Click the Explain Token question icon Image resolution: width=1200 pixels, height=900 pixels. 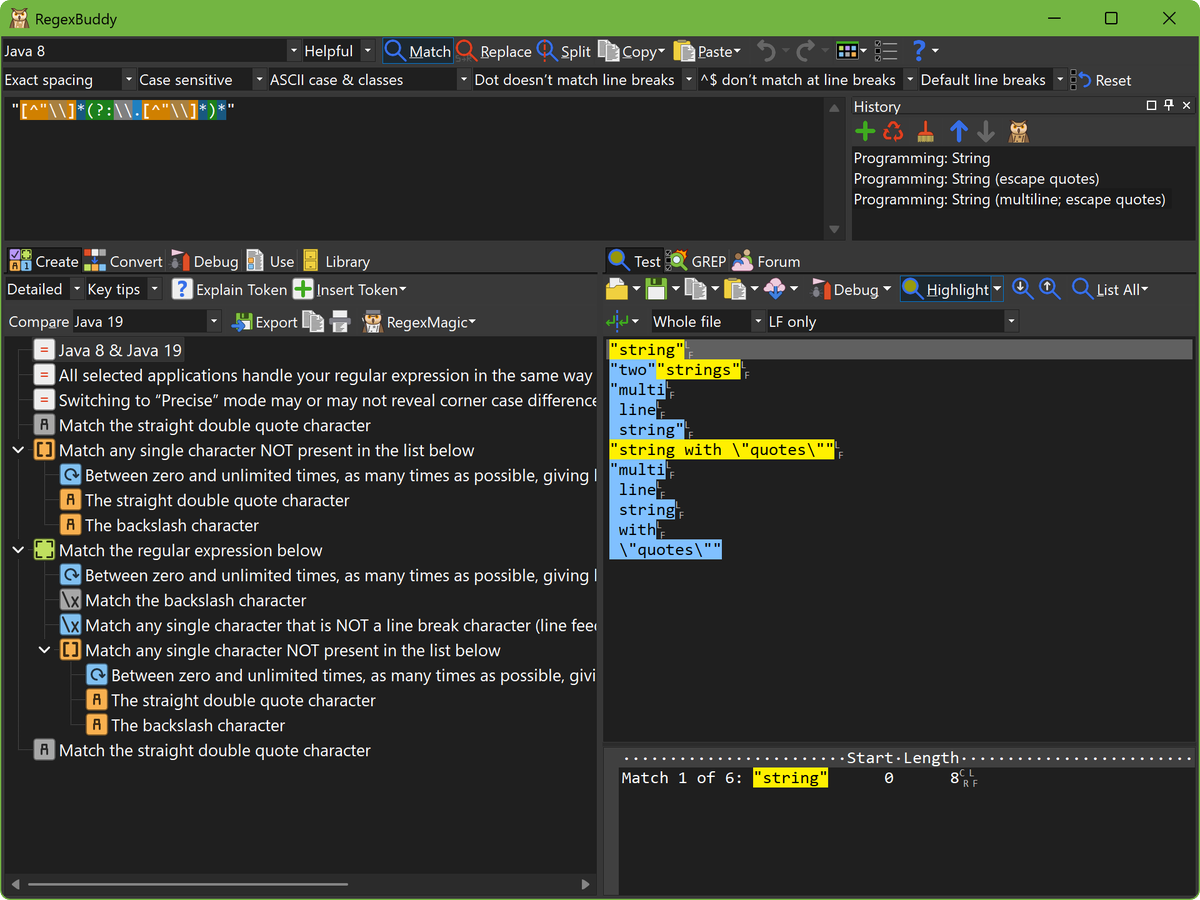tap(181, 290)
